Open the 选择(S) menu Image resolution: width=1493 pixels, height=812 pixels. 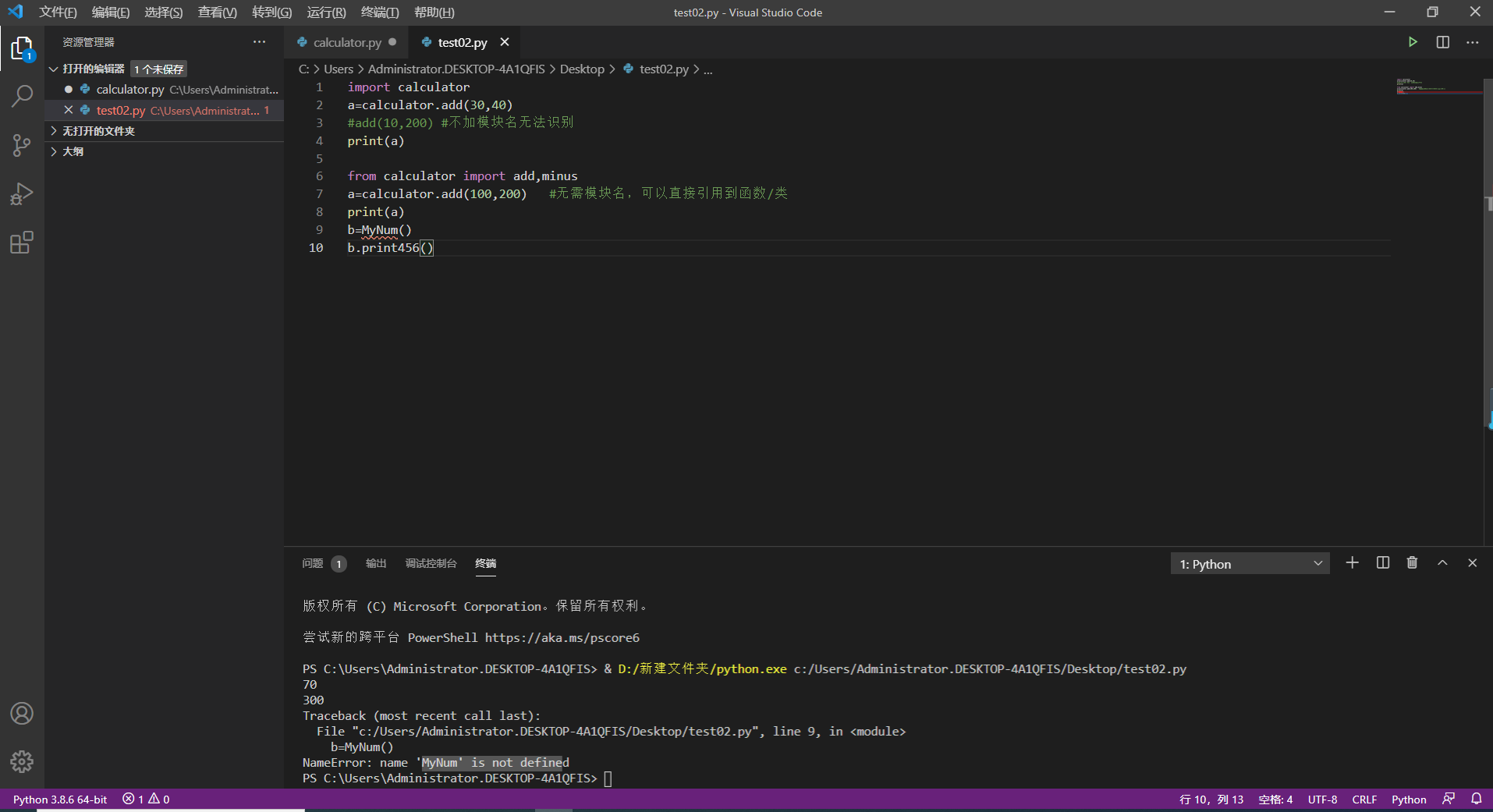tap(164, 12)
